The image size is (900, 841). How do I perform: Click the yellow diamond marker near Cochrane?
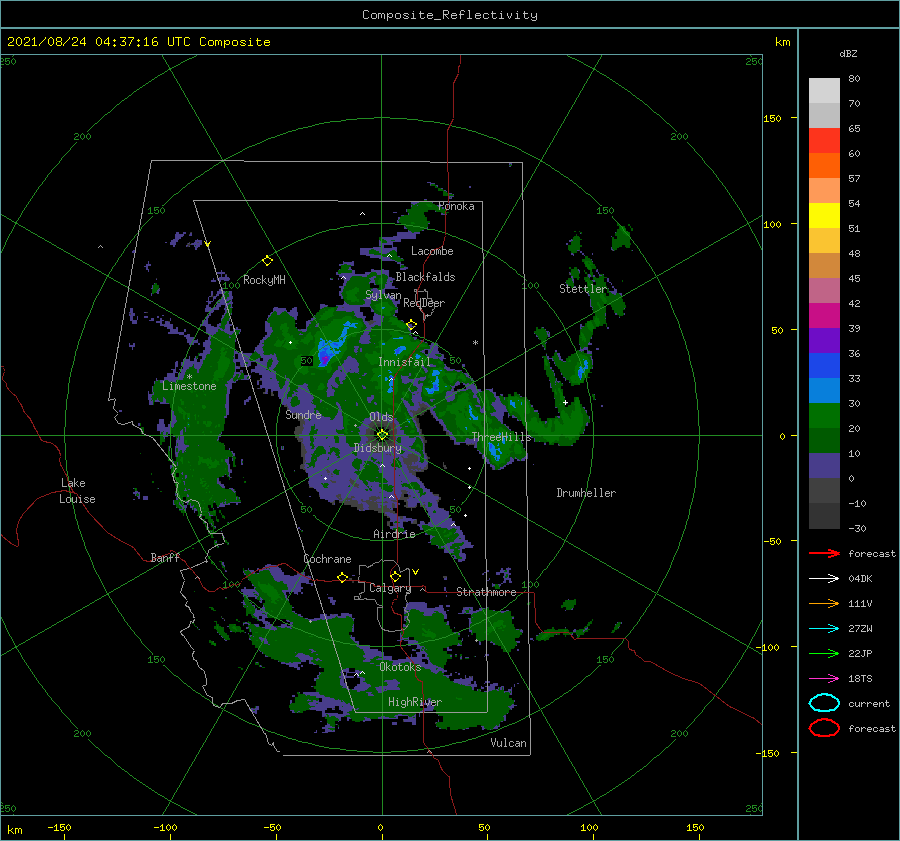tap(342, 577)
